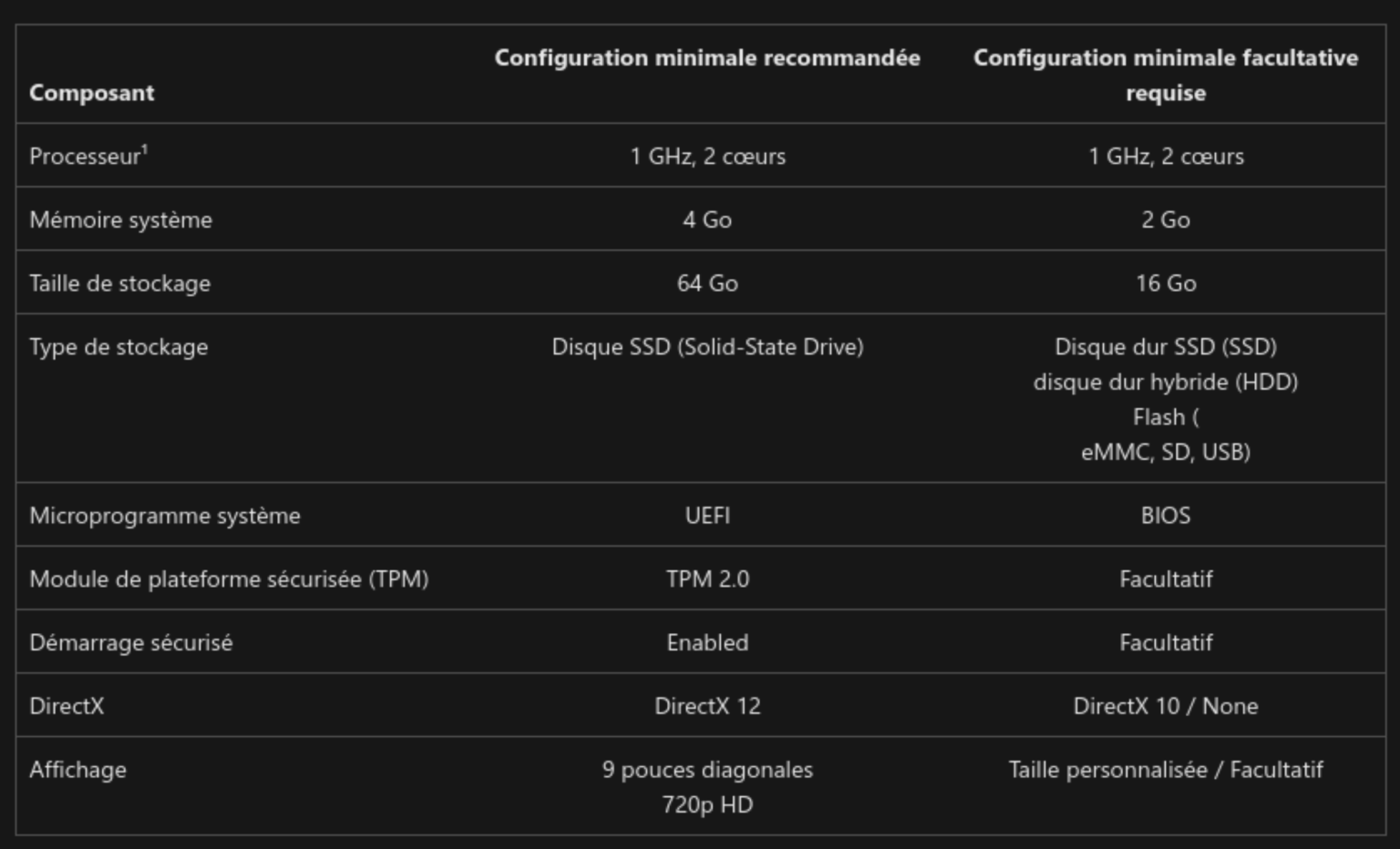Click Disque SSD (Solid-State Drive) cell

(707, 347)
